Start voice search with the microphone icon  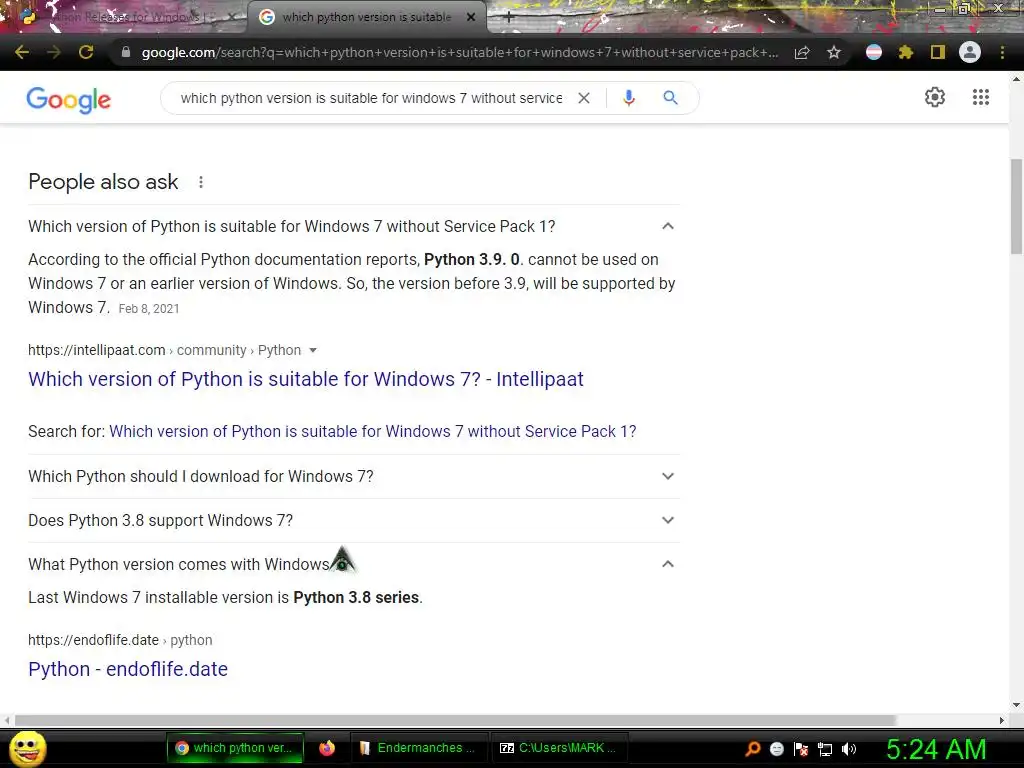pyautogui.click(x=629, y=98)
